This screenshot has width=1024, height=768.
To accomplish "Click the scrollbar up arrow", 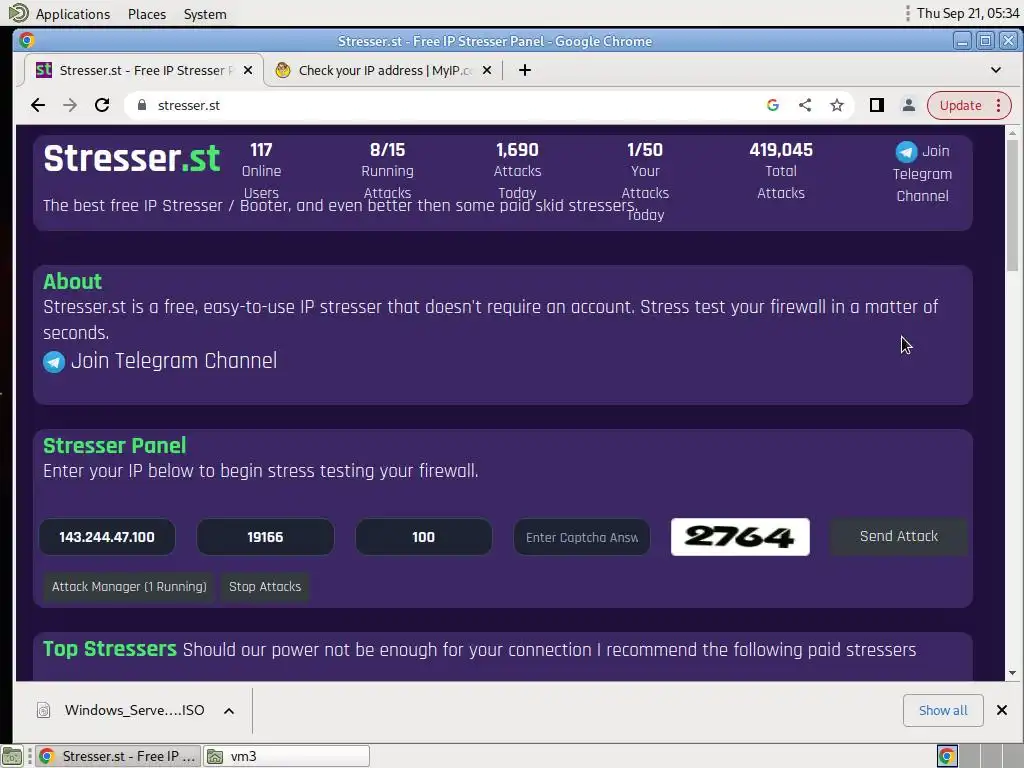I will [x=1012, y=133].
